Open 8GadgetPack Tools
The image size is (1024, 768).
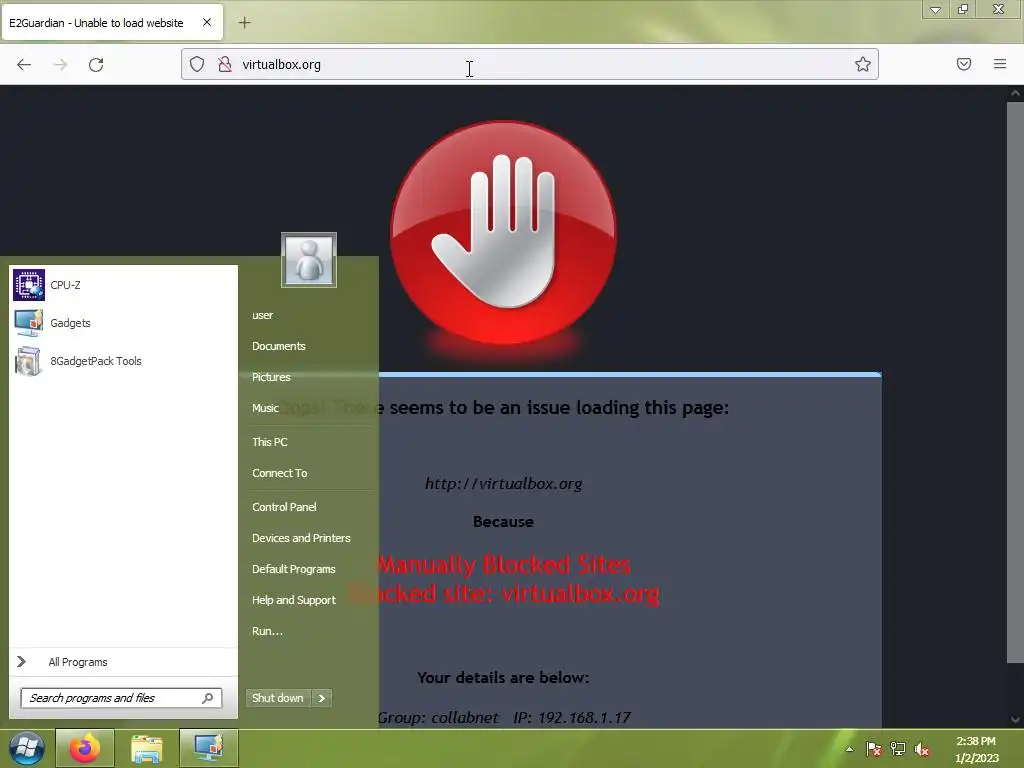coord(123,360)
